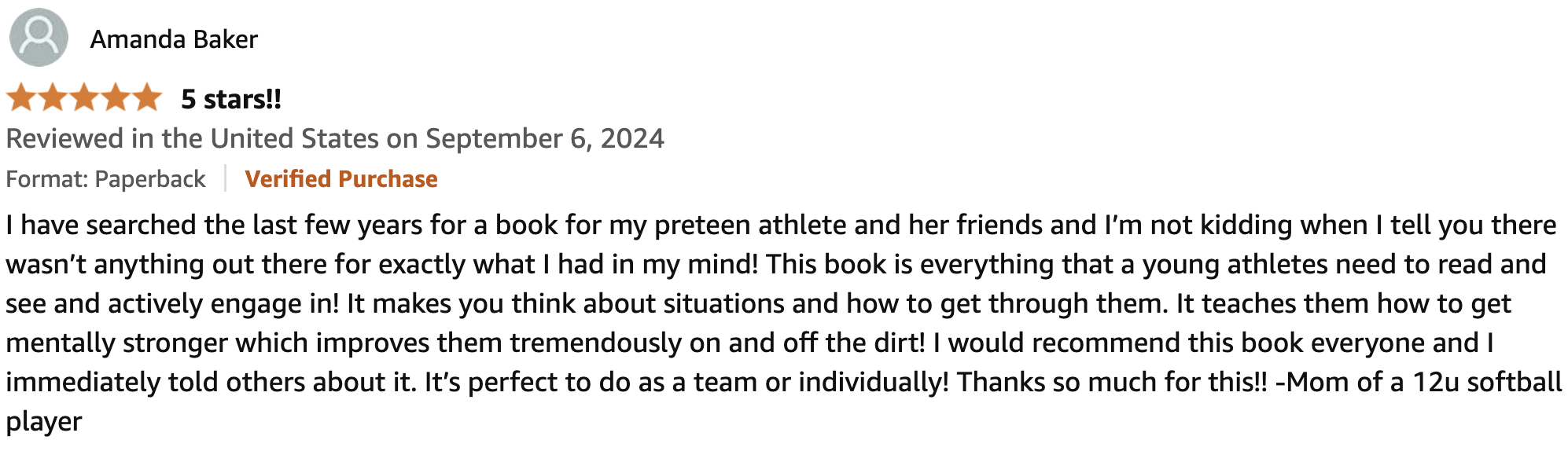Click the Verified Purchase label

[x=340, y=179]
